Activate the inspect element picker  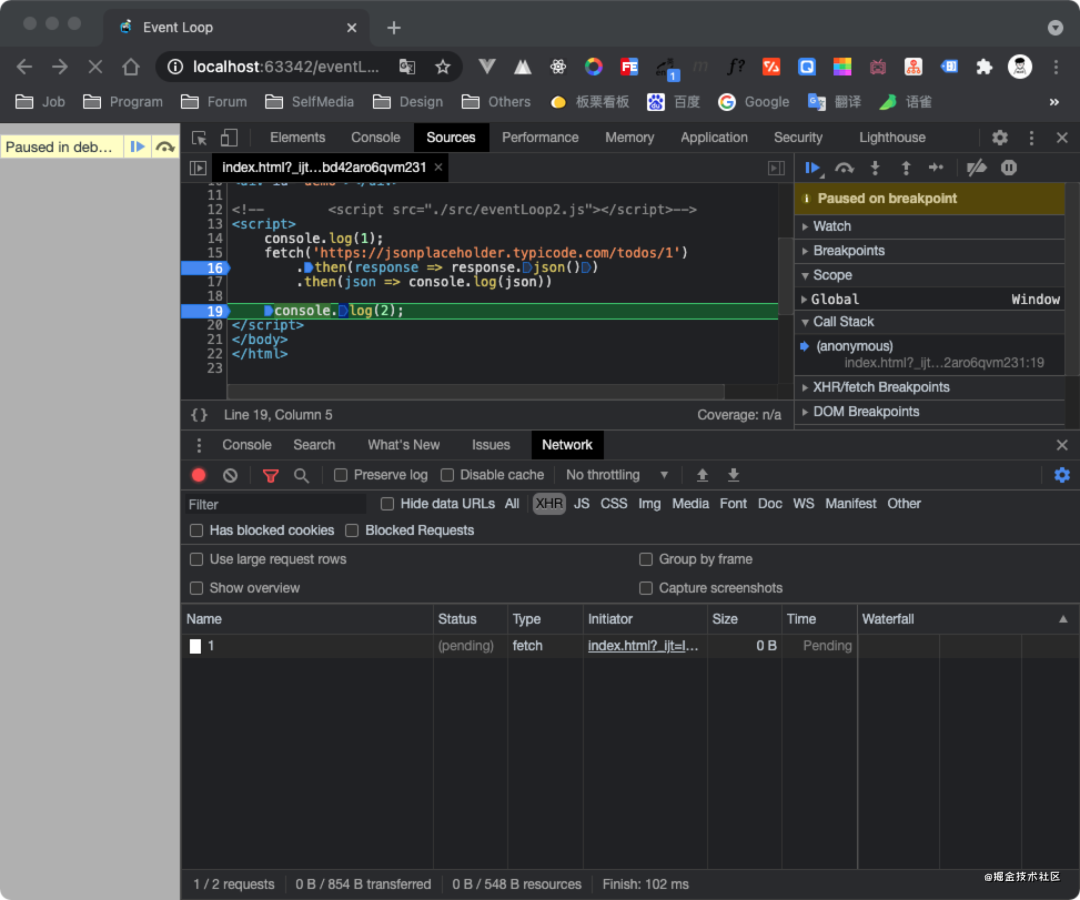[200, 138]
